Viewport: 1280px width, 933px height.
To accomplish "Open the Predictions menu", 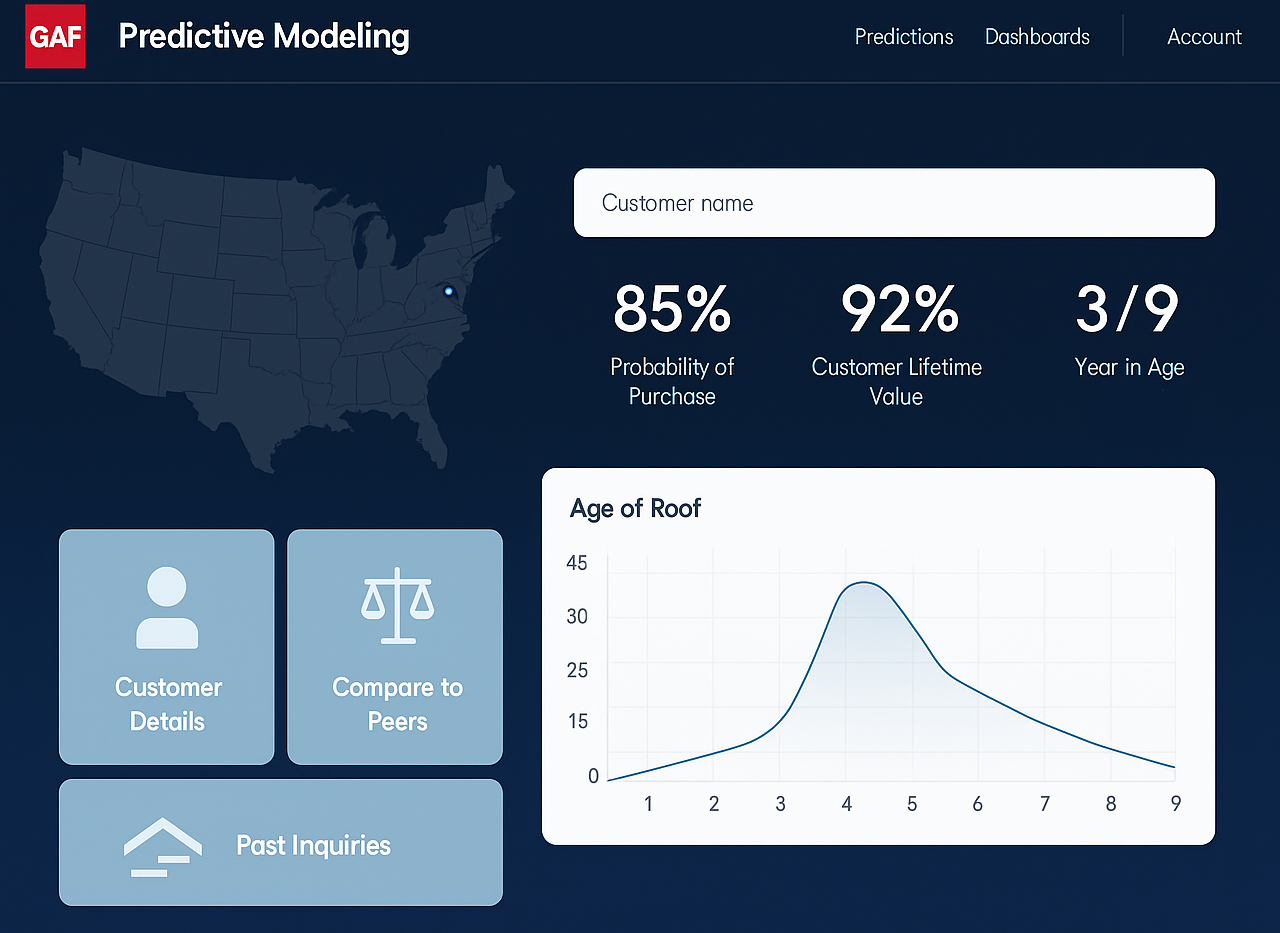I will (x=903, y=37).
